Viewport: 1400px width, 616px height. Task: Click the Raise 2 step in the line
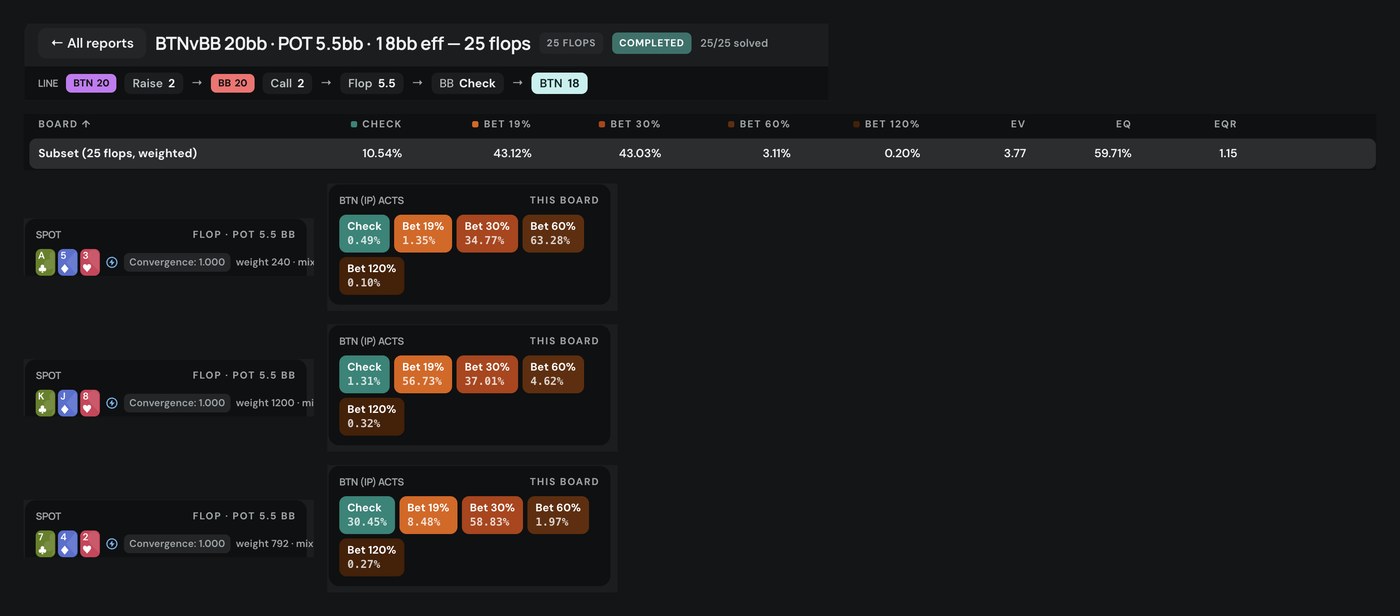(x=154, y=83)
